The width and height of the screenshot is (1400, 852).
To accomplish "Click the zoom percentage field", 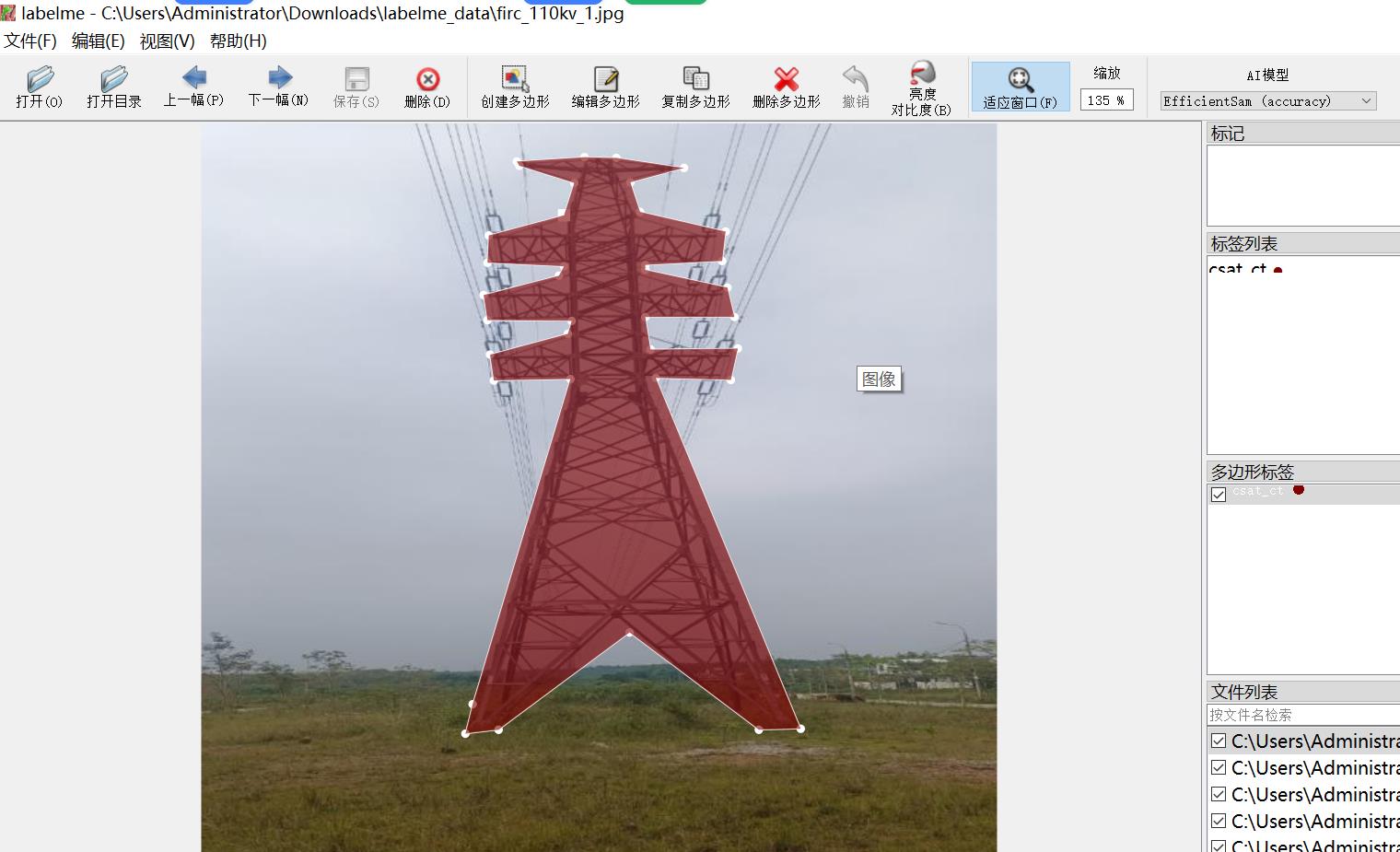I will [x=1105, y=100].
